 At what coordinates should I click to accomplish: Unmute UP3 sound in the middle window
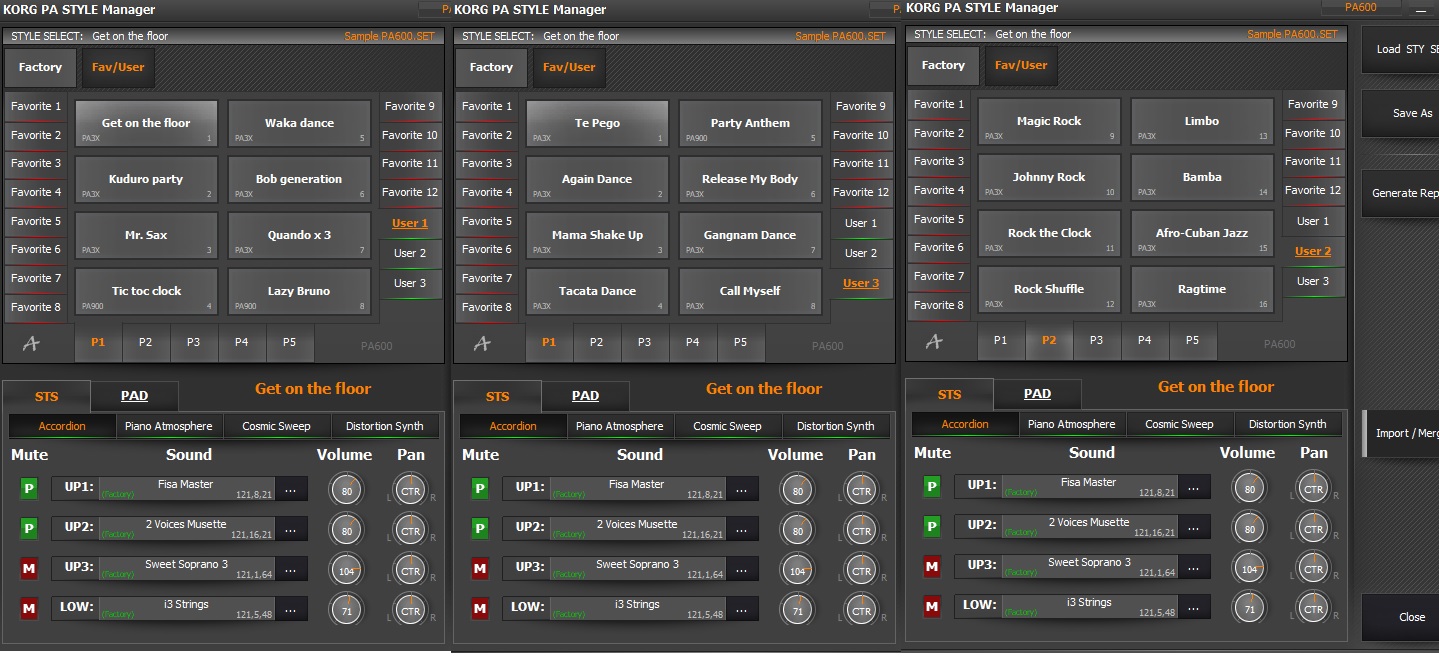coord(480,569)
